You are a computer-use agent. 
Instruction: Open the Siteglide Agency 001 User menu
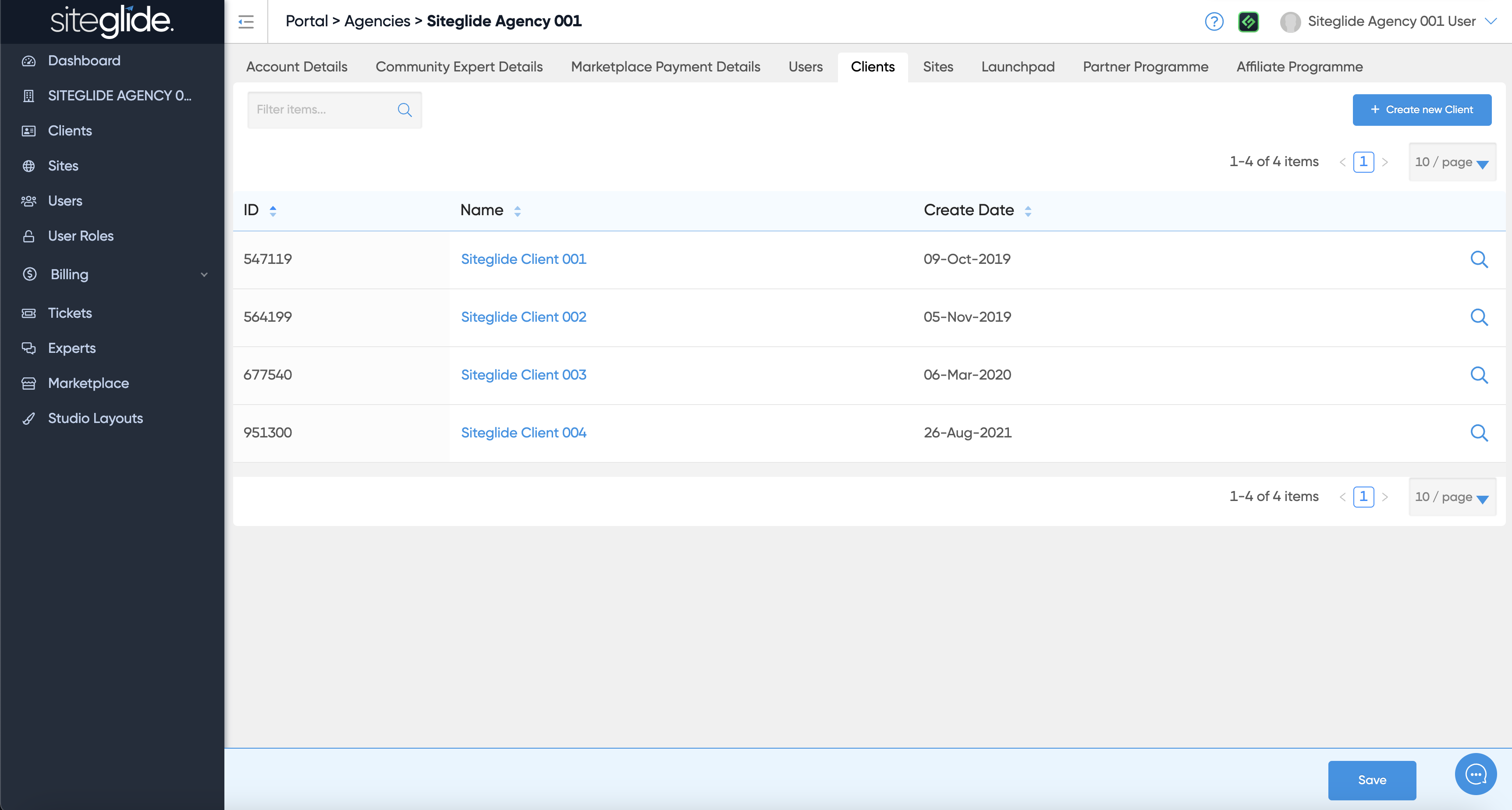[x=1391, y=22]
